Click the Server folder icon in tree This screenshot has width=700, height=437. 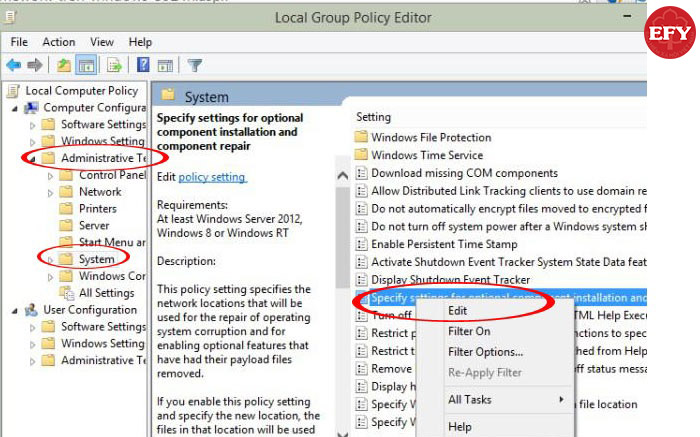(66, 225)
